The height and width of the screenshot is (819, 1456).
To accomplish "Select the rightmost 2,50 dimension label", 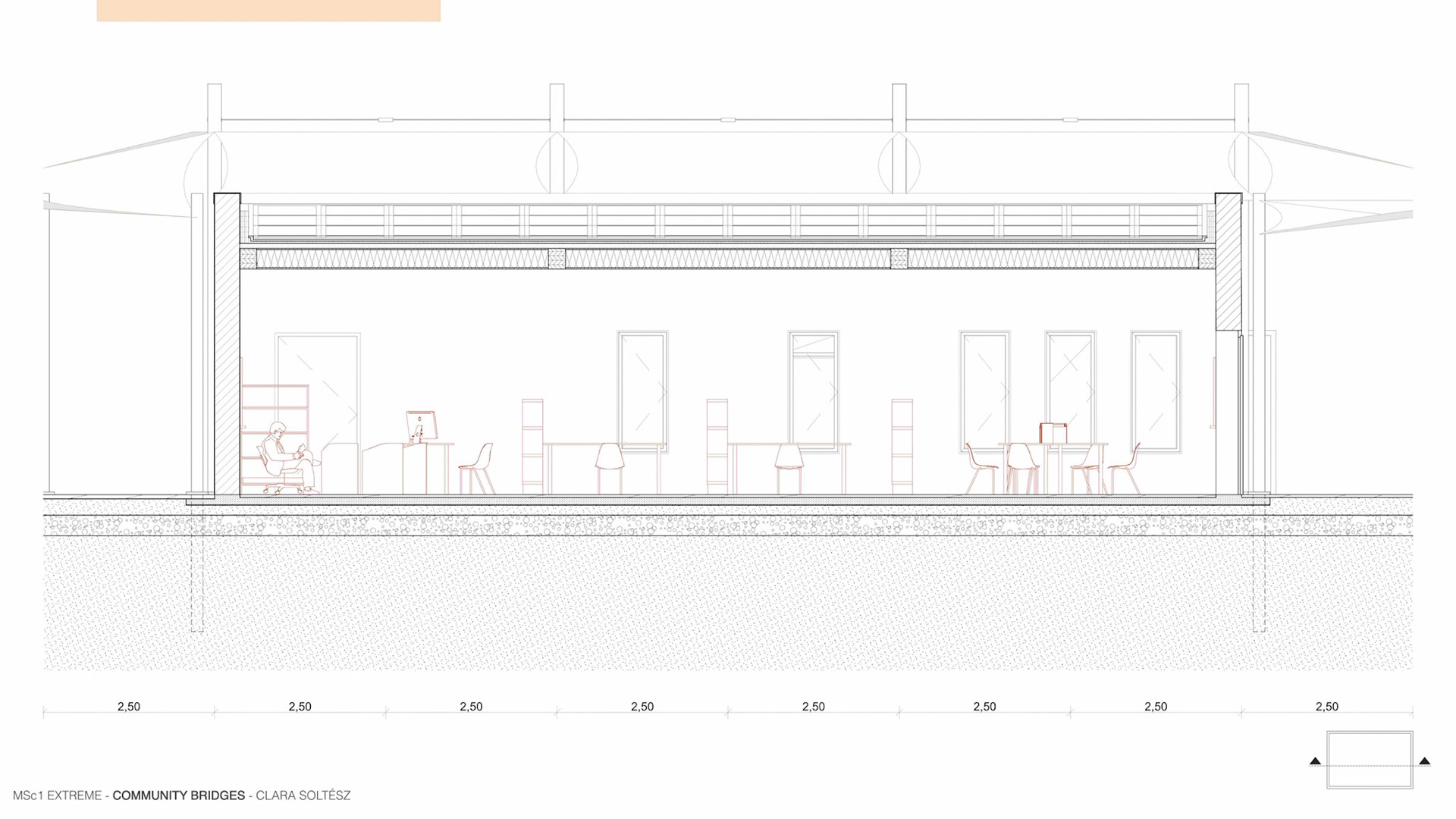I will pyautogui.click(x=1326, y=707).
